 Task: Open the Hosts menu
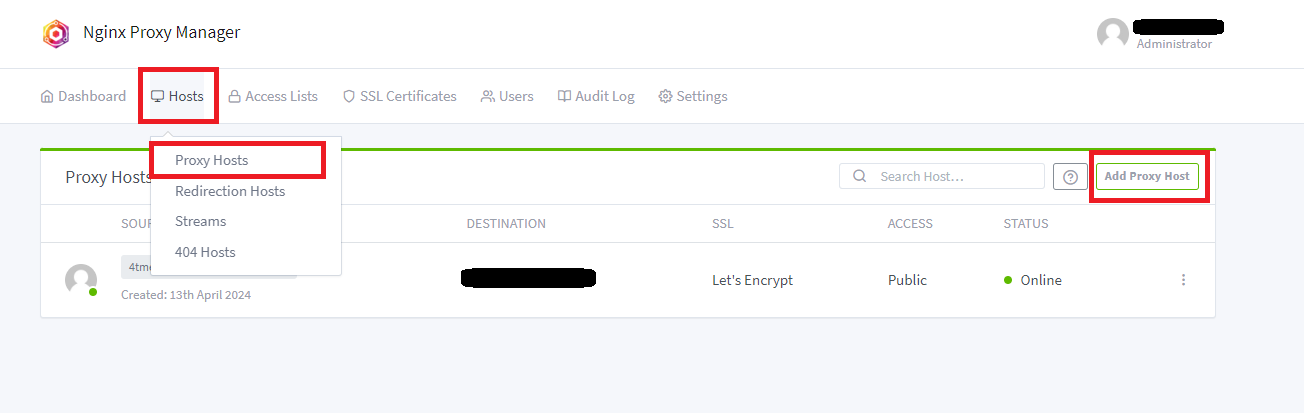click(x=177, y=96)
